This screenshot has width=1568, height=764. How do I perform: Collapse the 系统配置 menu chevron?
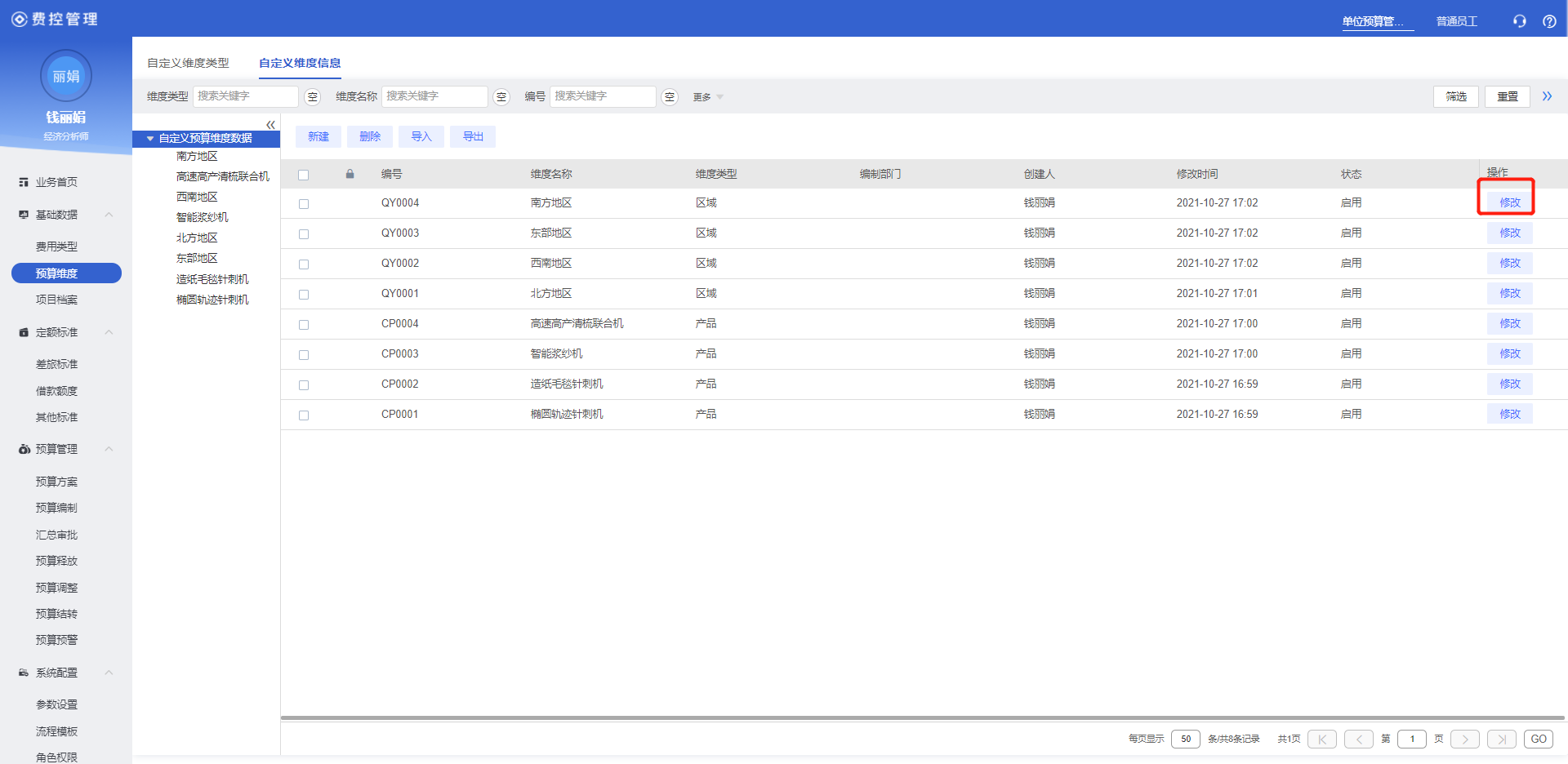109,673
